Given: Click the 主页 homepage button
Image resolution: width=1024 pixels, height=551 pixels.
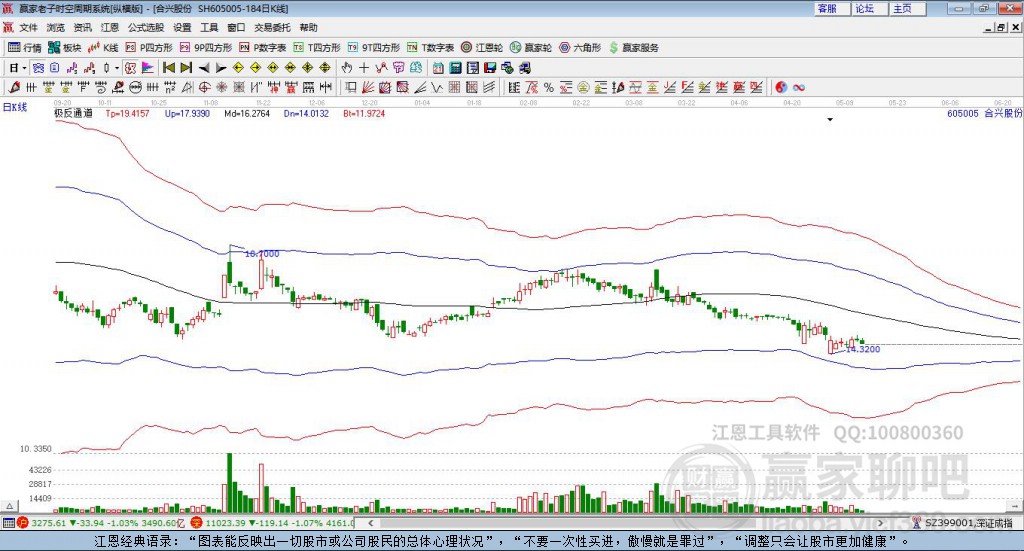Looking at the screenshot, I should pos(907,8).
